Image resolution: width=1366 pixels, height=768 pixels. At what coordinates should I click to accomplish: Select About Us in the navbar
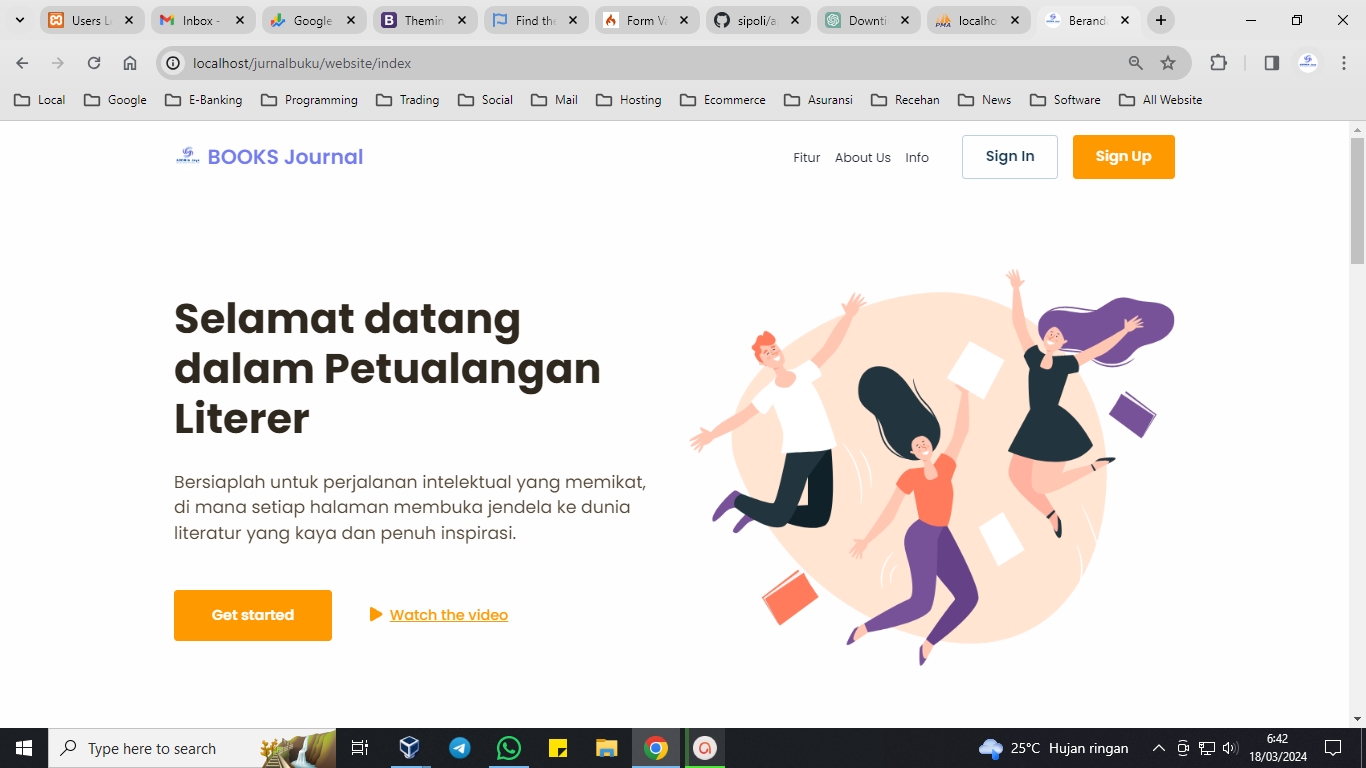pos(862,158)
